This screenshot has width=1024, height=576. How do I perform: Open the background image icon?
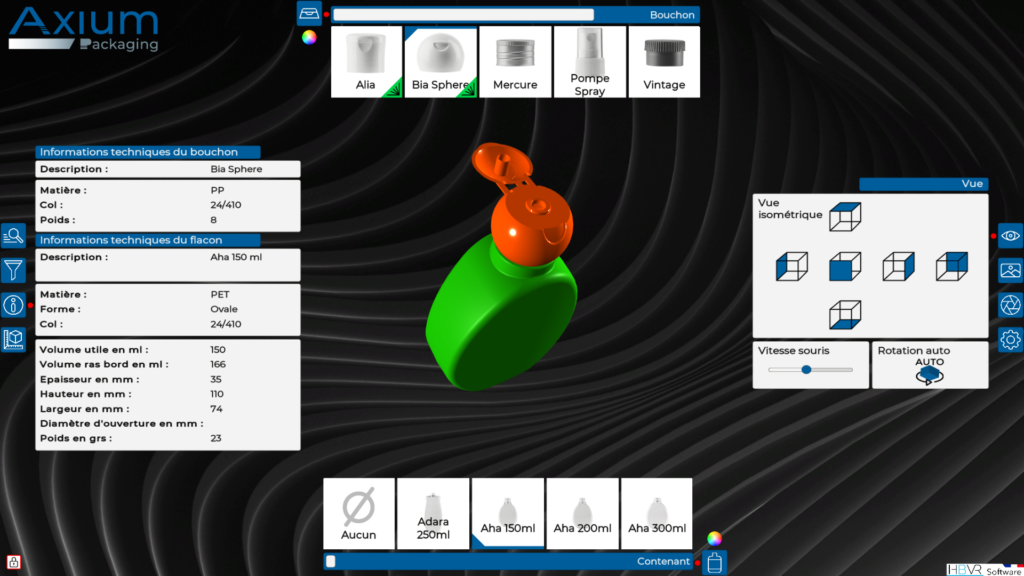(x=1010, y=270)
